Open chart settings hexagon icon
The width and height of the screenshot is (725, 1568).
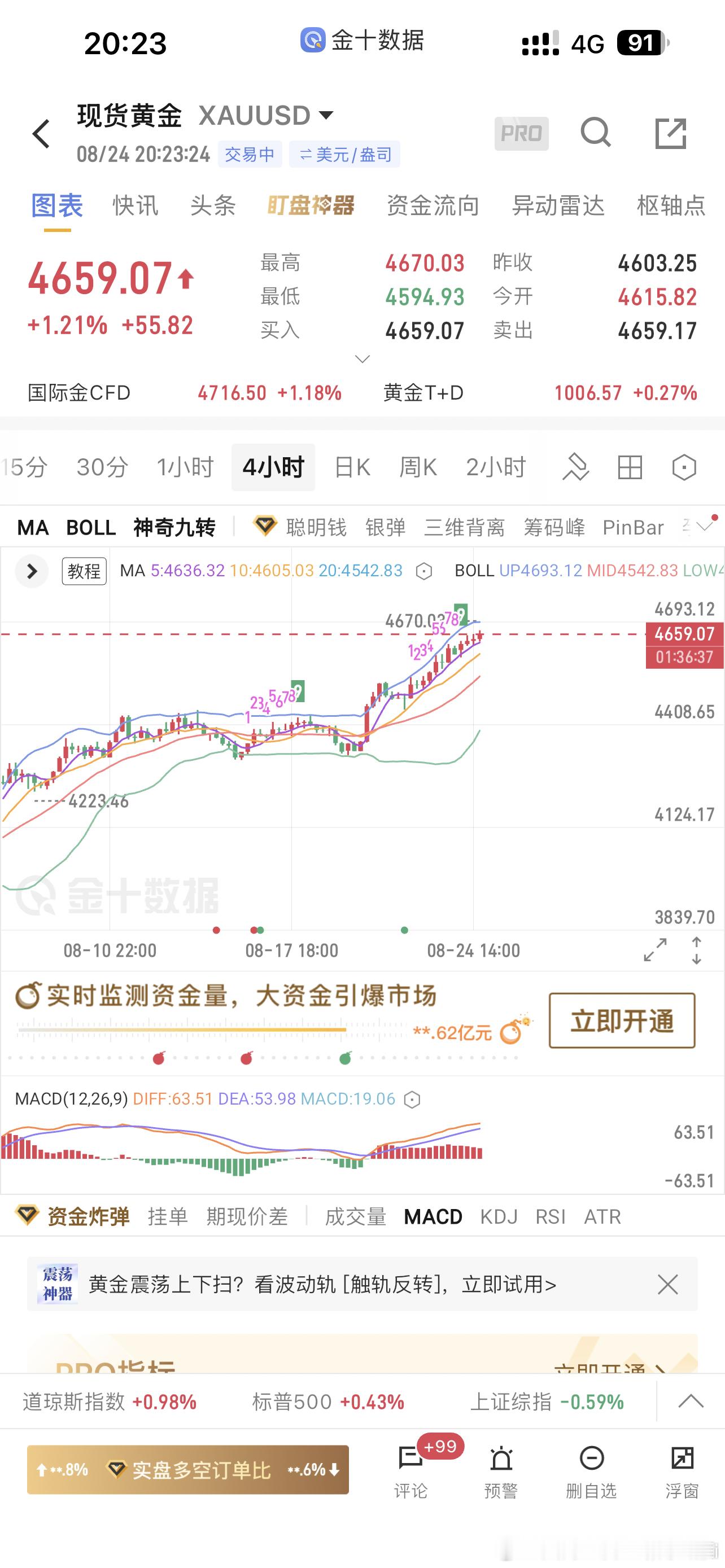coord(684,467)
